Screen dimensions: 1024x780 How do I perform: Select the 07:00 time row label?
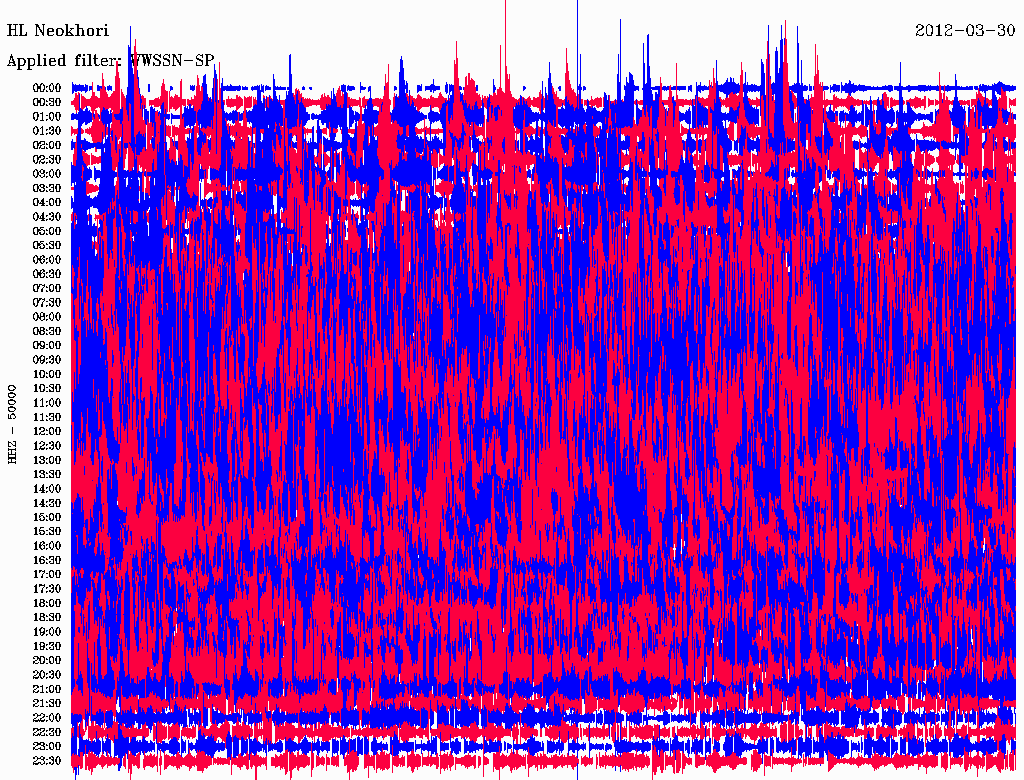point(47,288)
